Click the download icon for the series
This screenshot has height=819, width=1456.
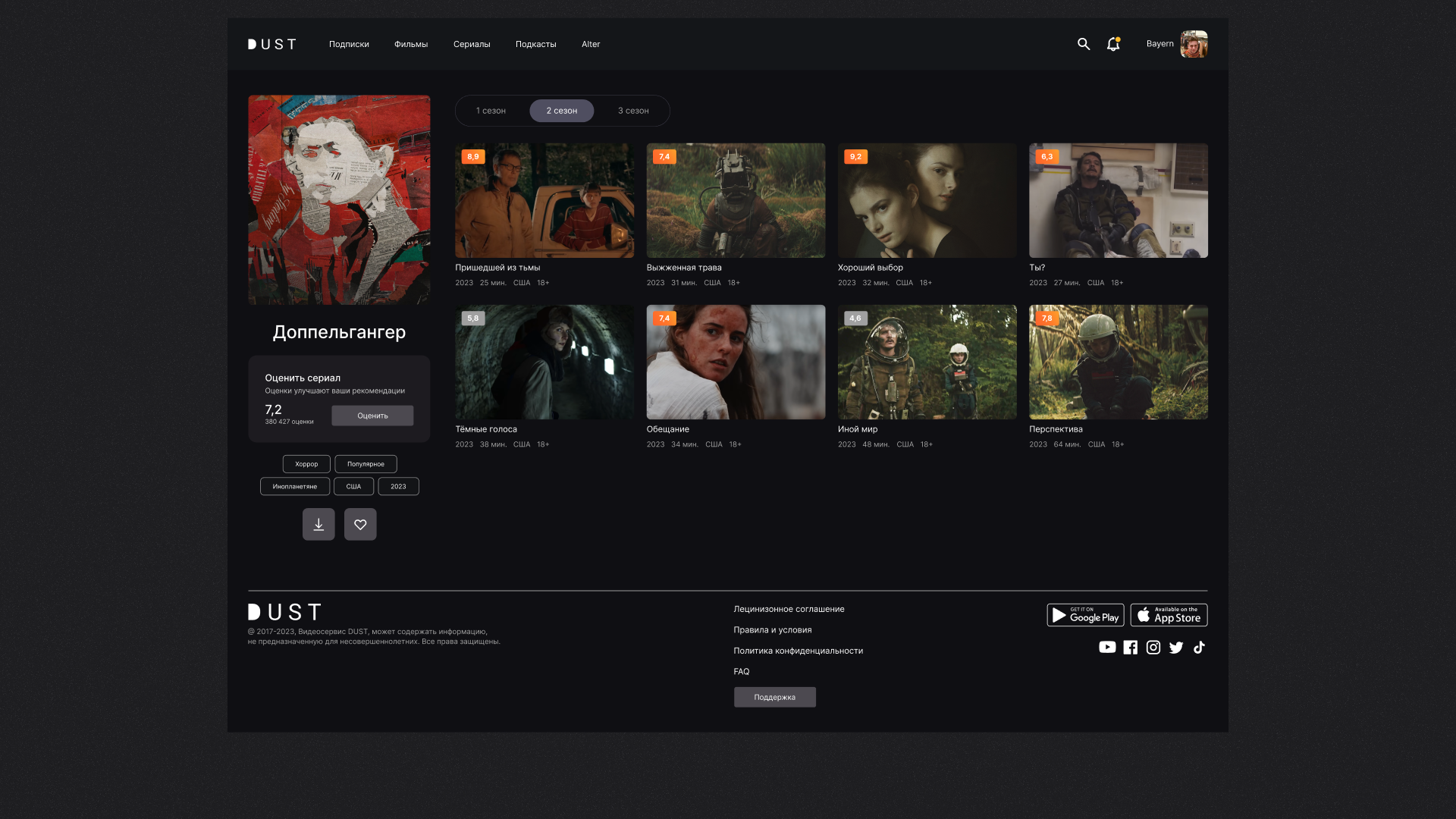tap(318, 524)
